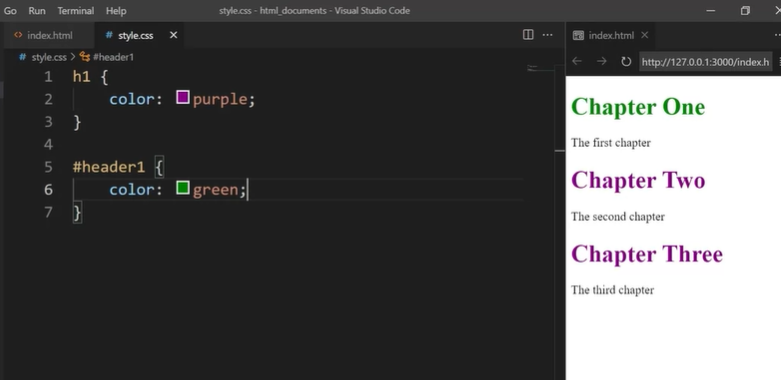Click the word purple in the code

(x=220, y=100)
